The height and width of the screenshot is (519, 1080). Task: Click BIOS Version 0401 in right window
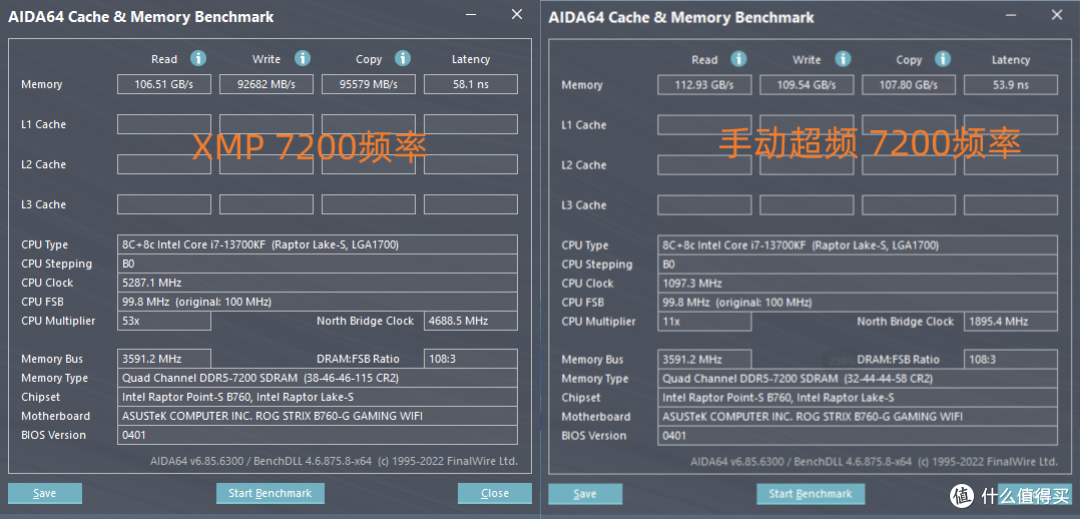(858, 436)
